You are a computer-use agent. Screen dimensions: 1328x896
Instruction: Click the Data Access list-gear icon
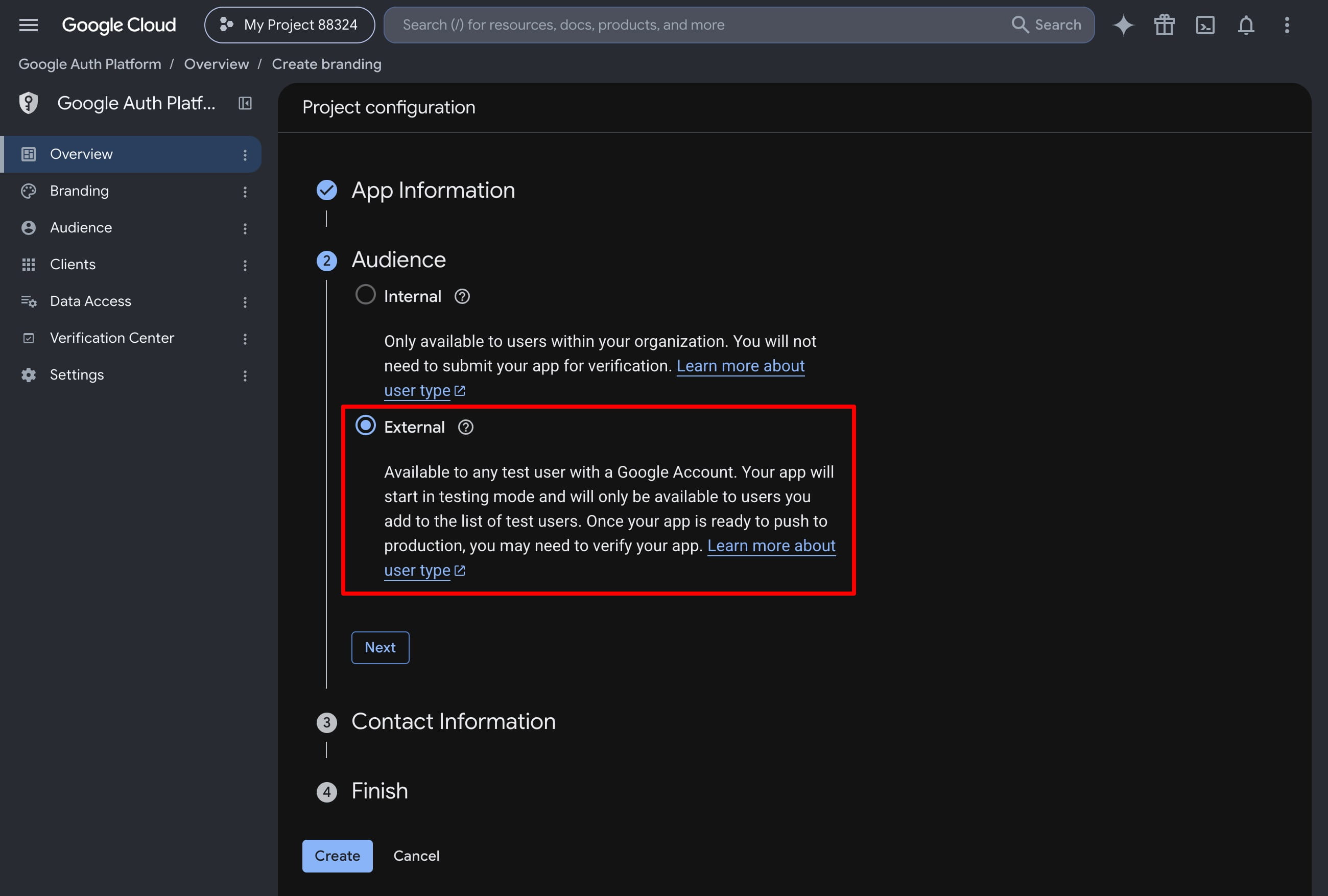(x=29, y=301)
